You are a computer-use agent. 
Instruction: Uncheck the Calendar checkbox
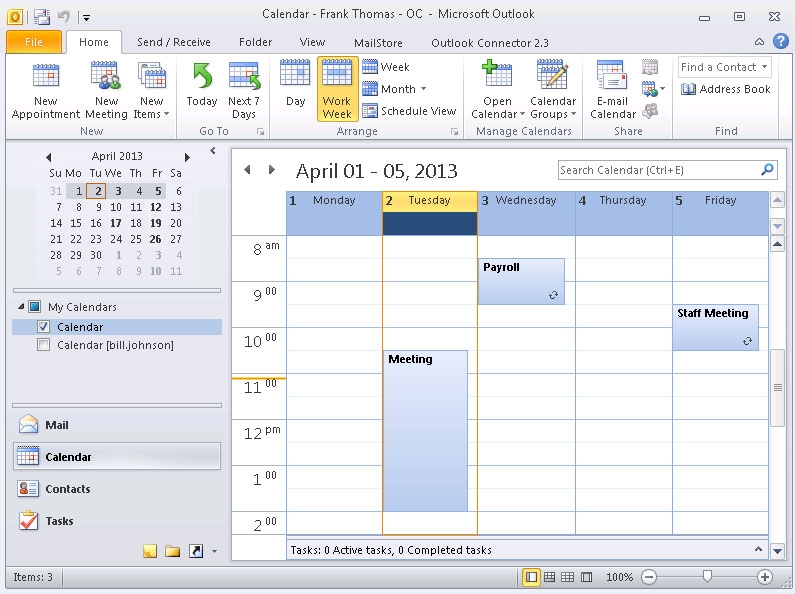[44, 327]
